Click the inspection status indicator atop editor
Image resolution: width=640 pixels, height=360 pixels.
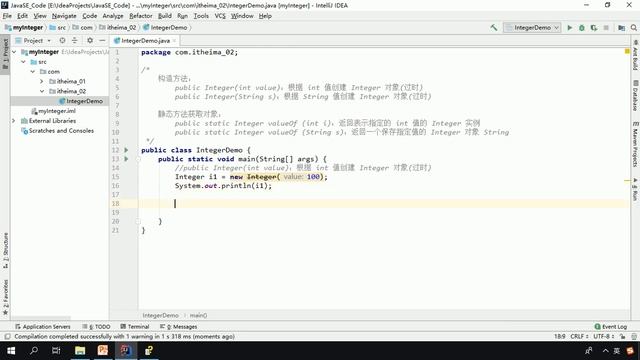(x=627, y=51)
